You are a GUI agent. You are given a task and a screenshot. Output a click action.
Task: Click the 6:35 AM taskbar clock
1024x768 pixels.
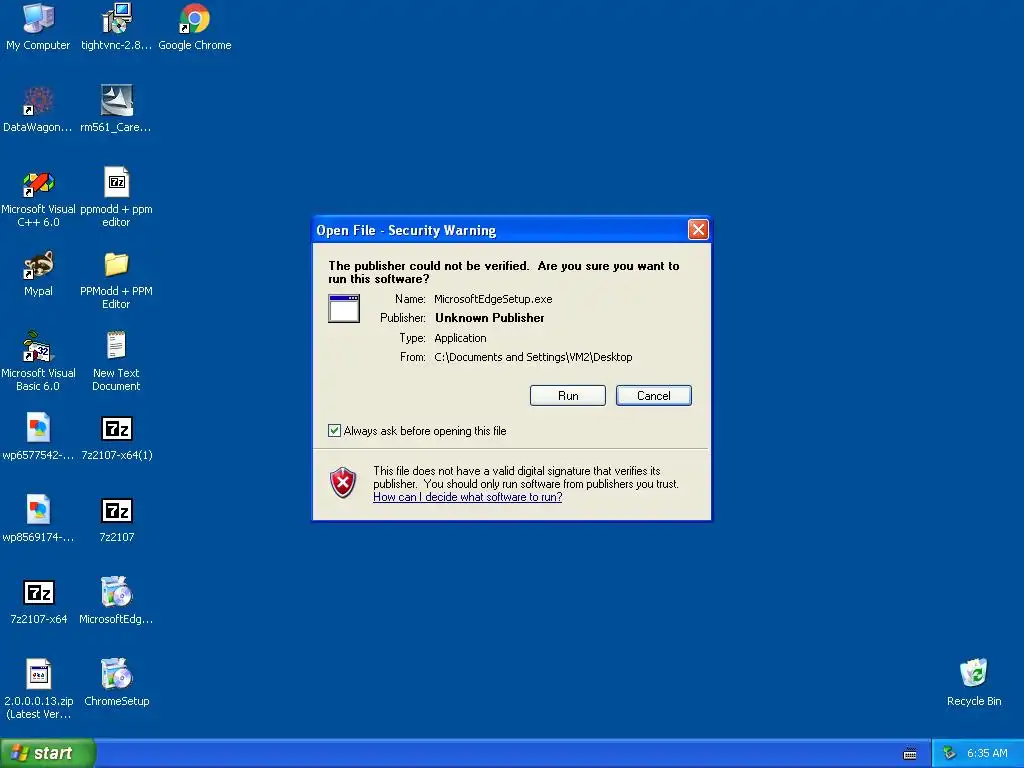point(987,753)
